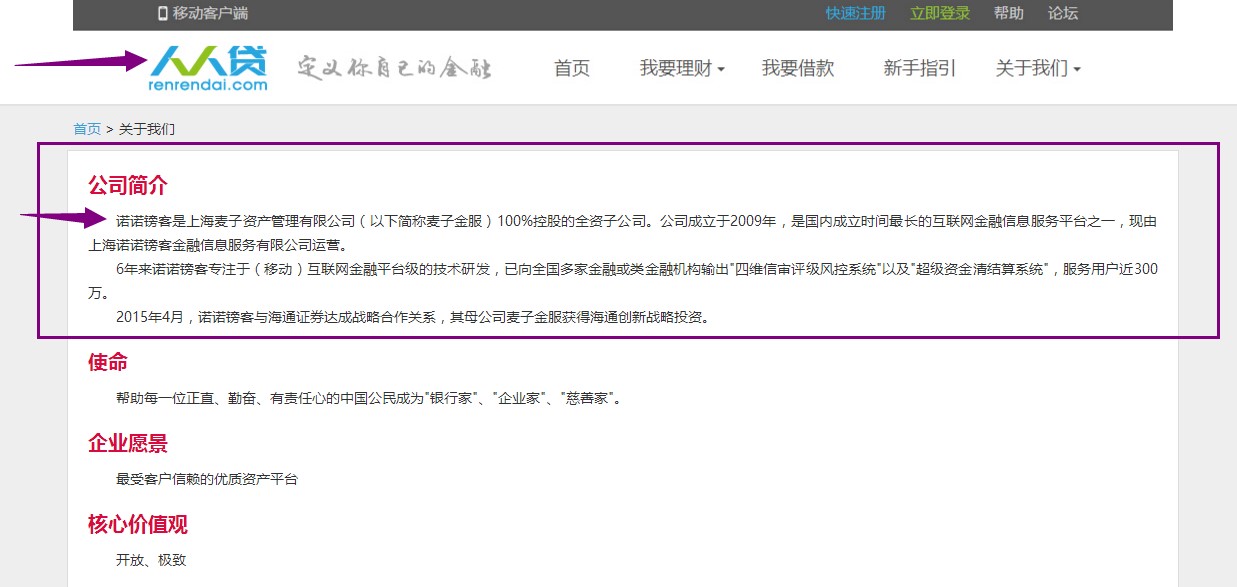The width and height of the screenshot is (1237, 587).
Task: Expand the 我要理财 dropdown caret
Action: [721, 70]
